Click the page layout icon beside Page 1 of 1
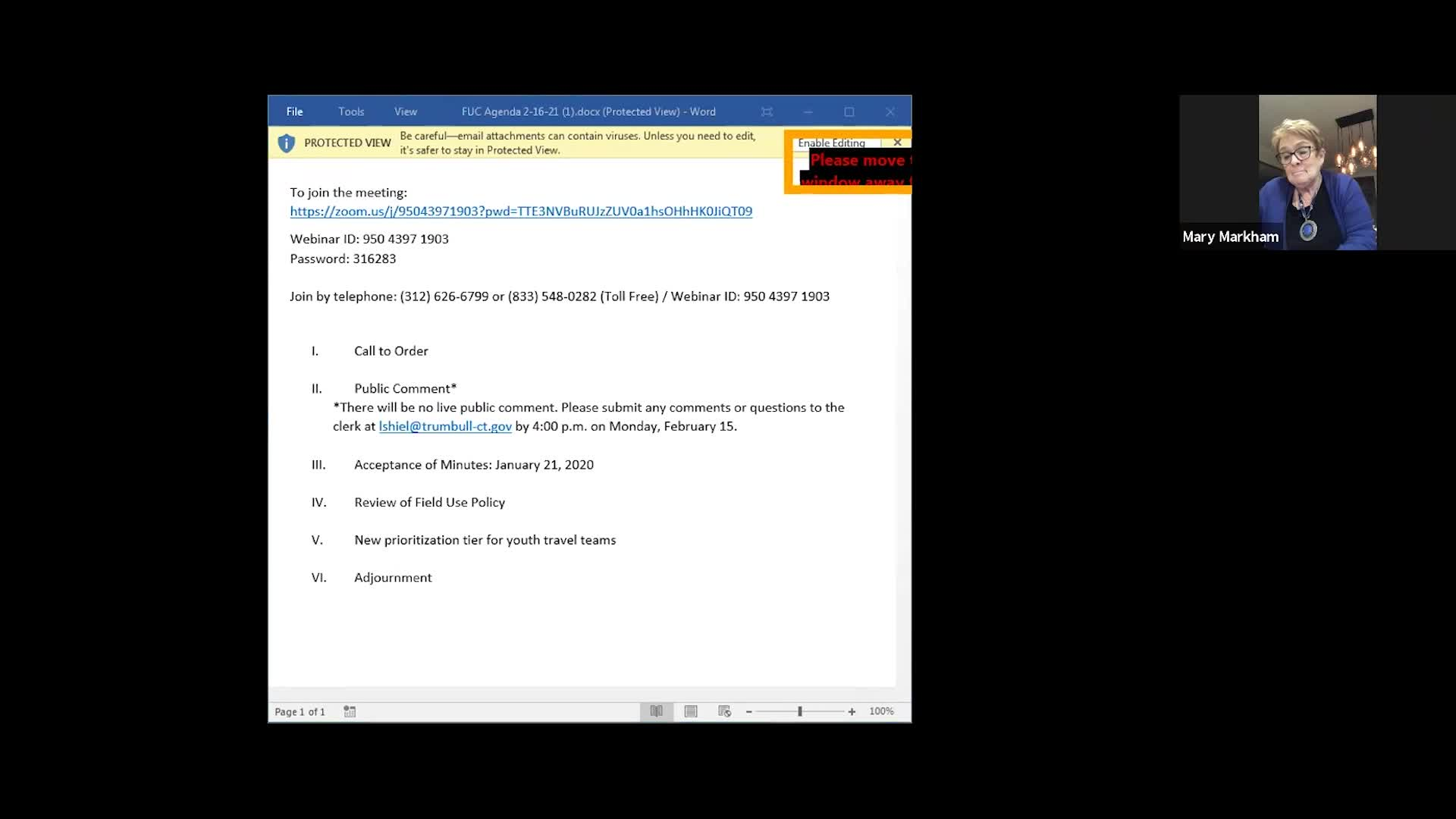This screenshot has height=819, width=1456. pos(350,711)
